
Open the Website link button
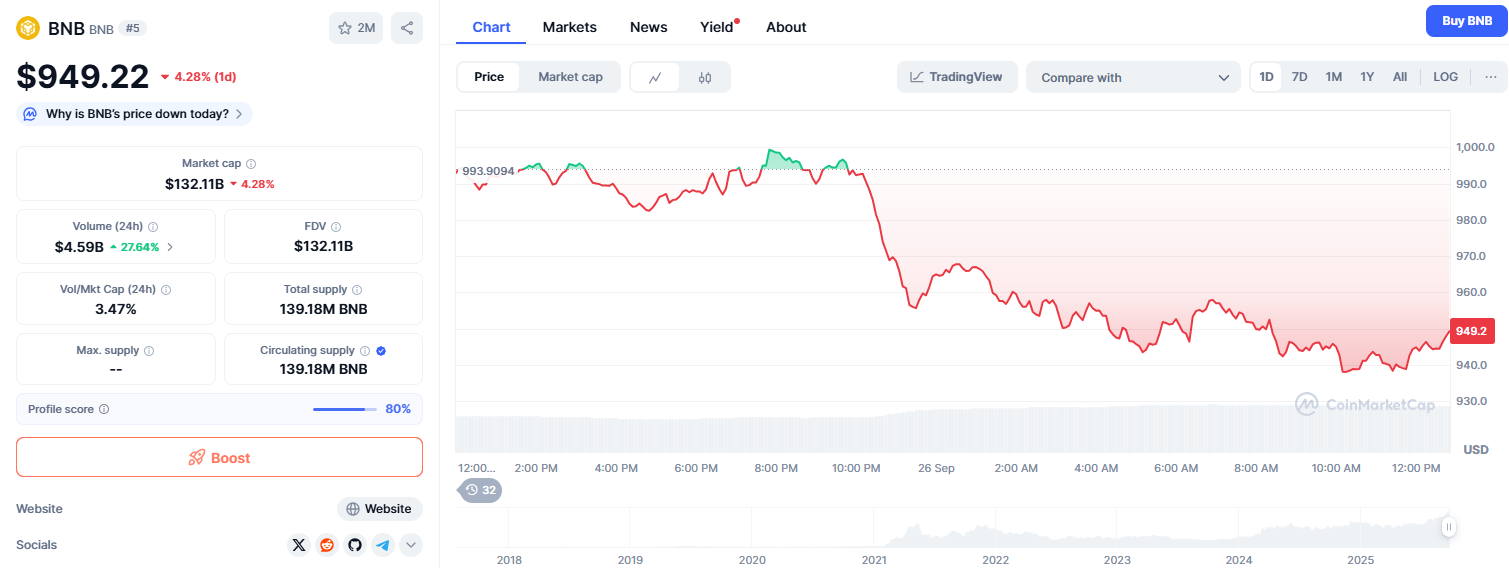(x=379, y=509)
